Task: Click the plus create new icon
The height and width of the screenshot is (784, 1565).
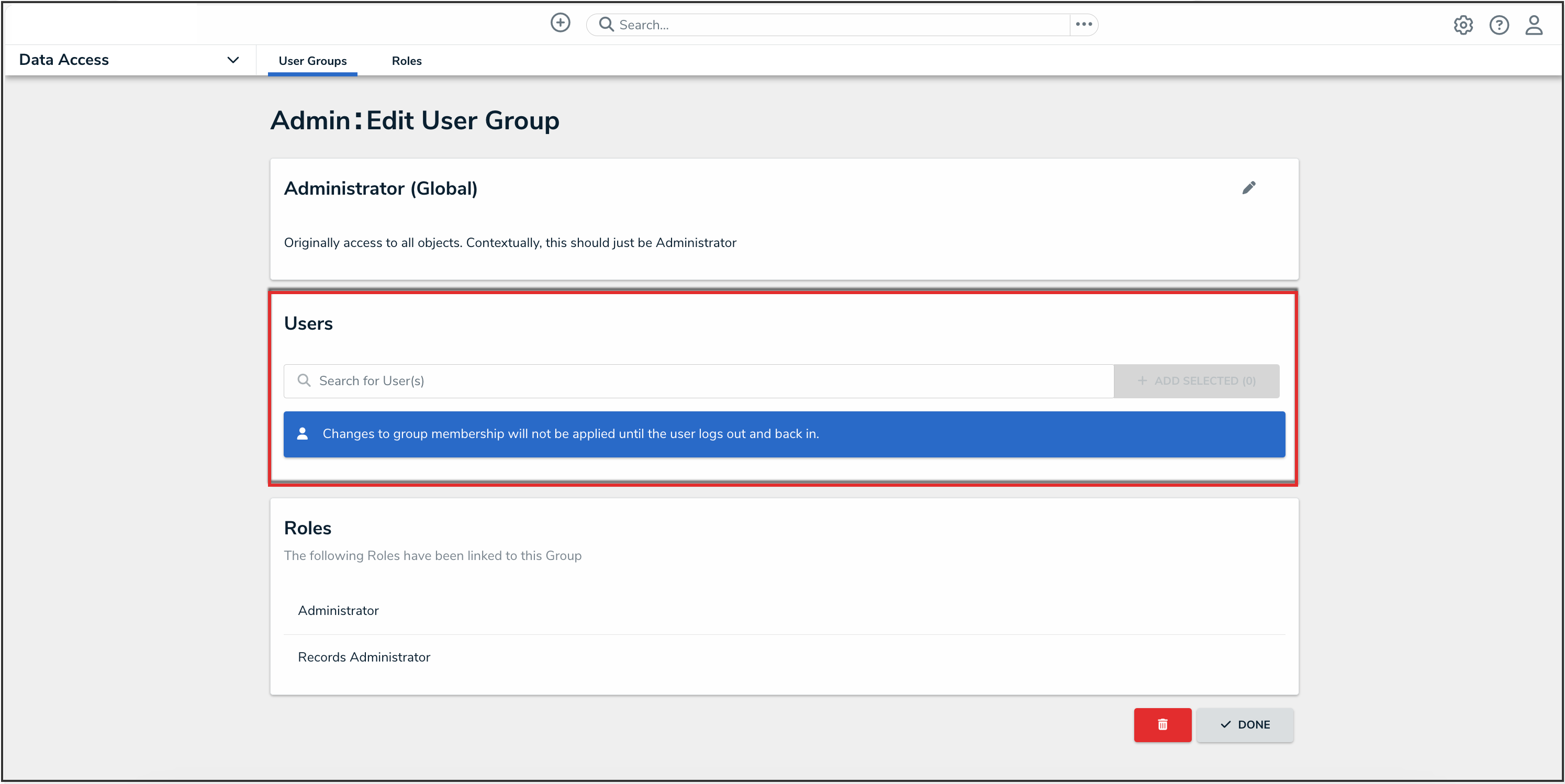Action: [x=560, y=23]
